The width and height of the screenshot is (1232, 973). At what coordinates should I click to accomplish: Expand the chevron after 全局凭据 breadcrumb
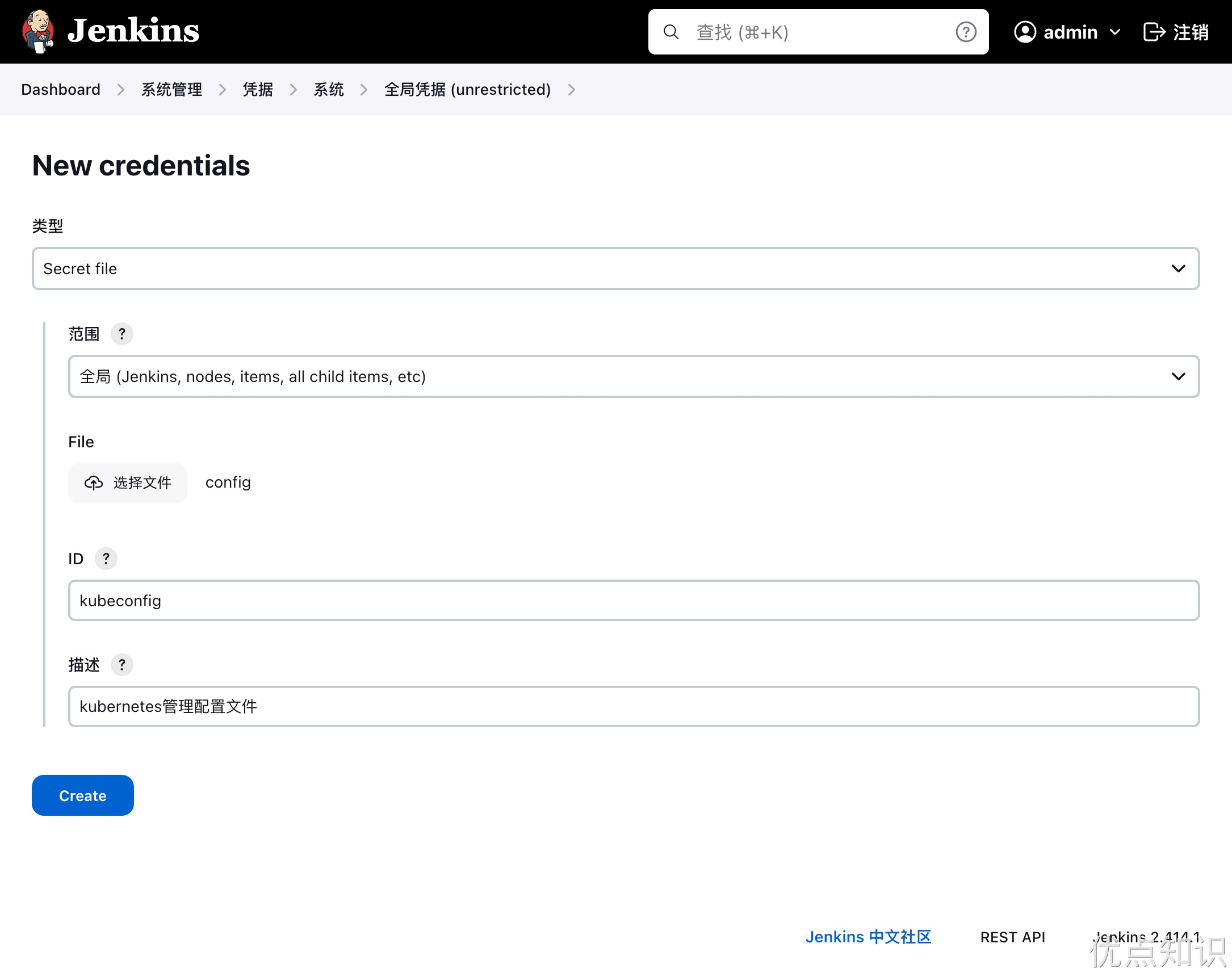coord(571,90)
